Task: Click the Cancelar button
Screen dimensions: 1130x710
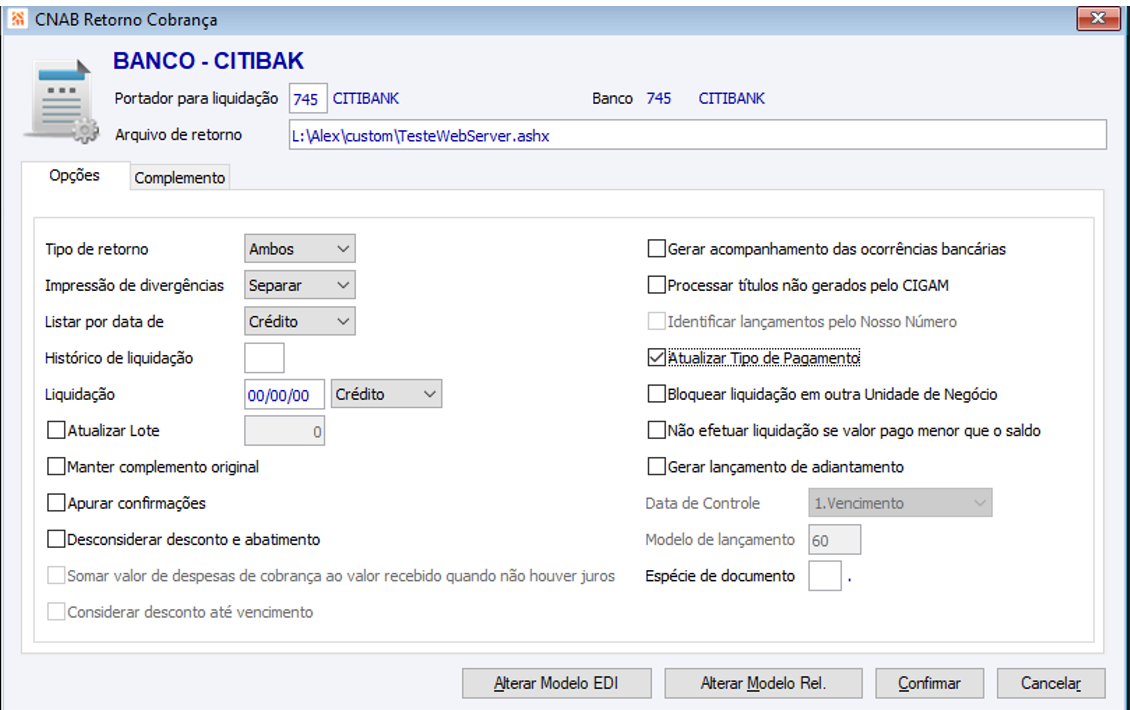Action: click(x=1051, y=683)
